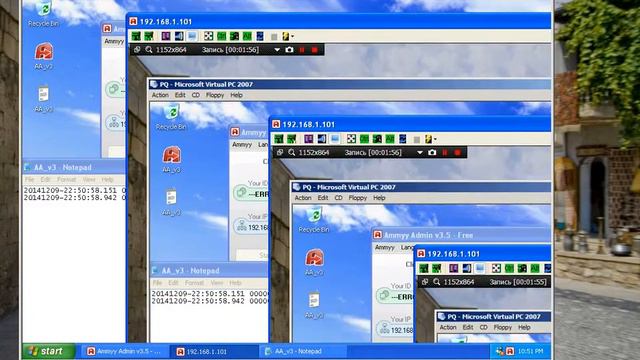Stop recording with red square in outermost recording bar
640x360 pixels.
(x=315, y=50)
